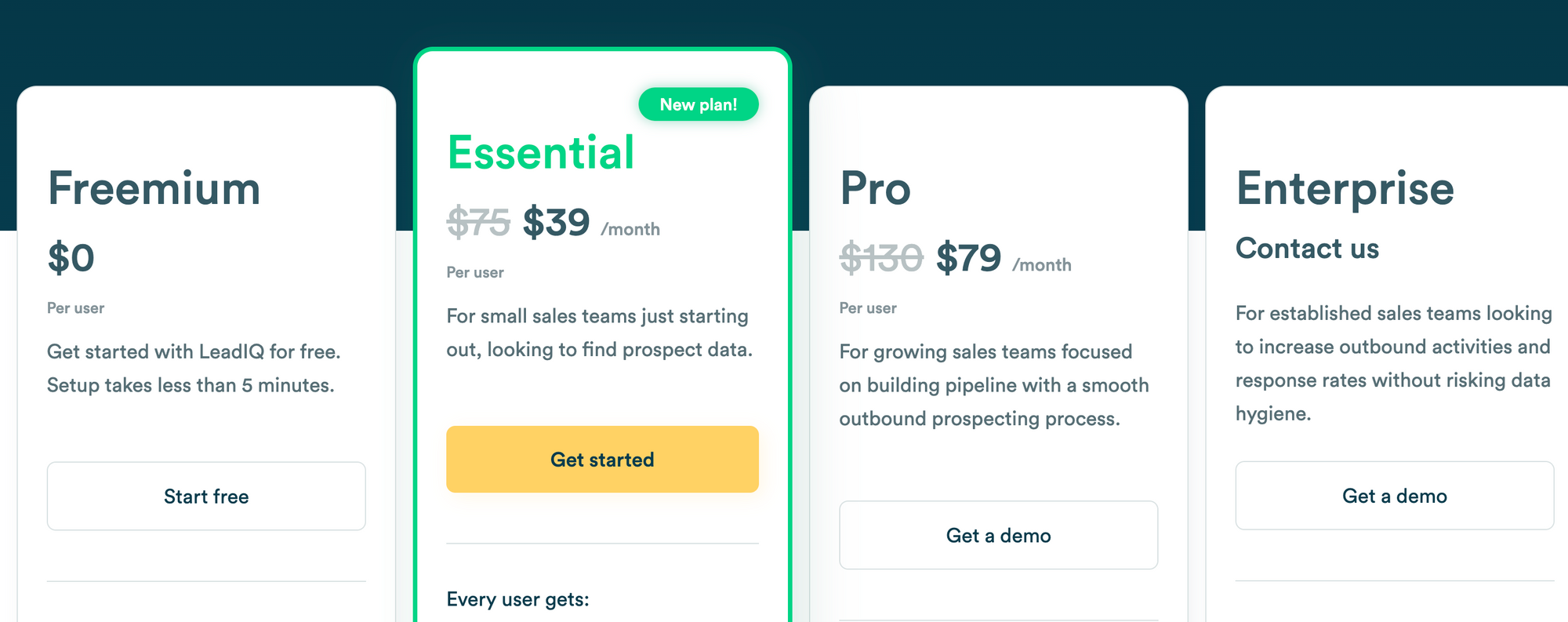The image size is (1568, 622).
Task: Click the New plan! badge
Action: [x=699, y=104]
